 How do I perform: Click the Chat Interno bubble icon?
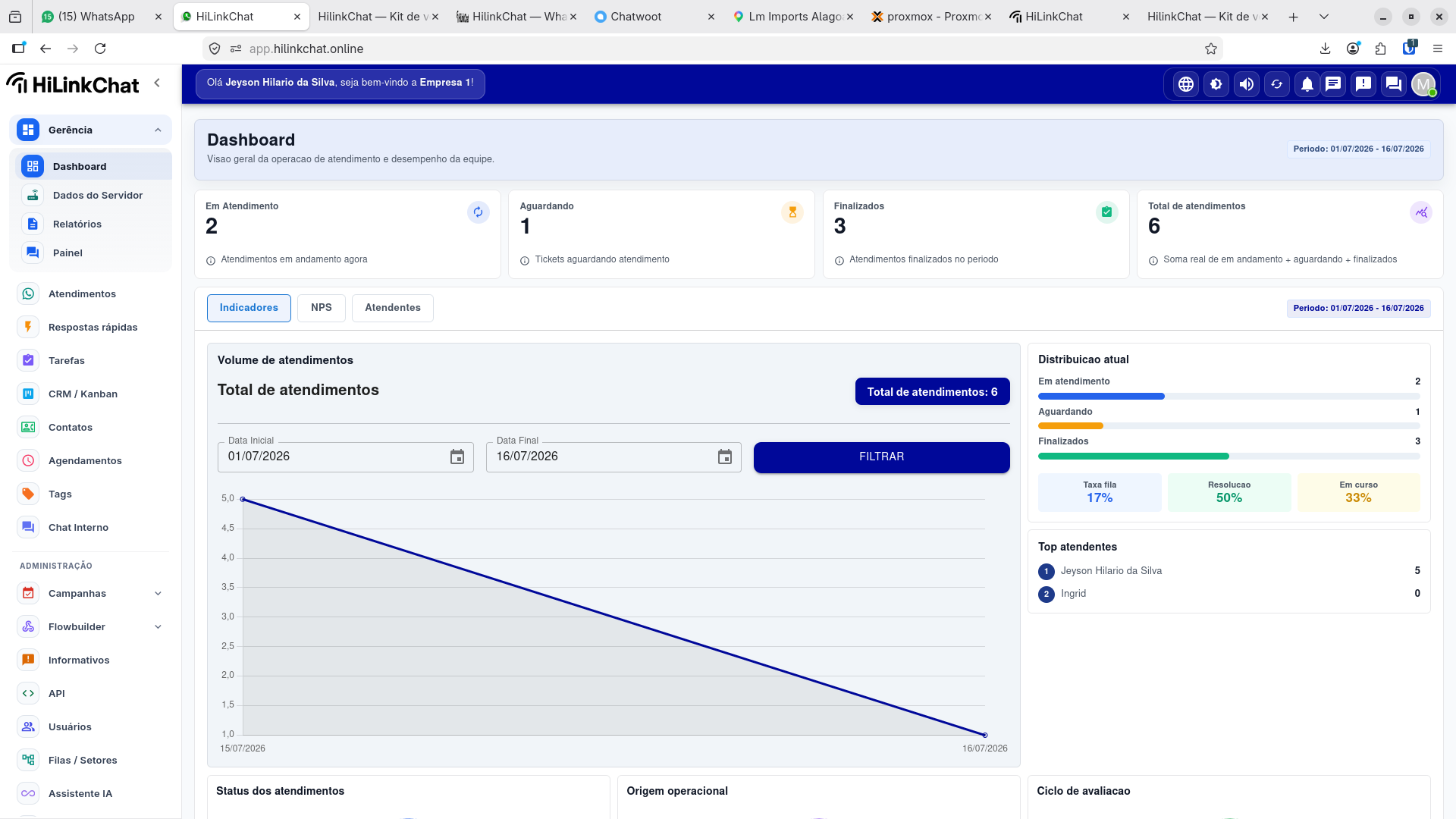tap(28, 527)
